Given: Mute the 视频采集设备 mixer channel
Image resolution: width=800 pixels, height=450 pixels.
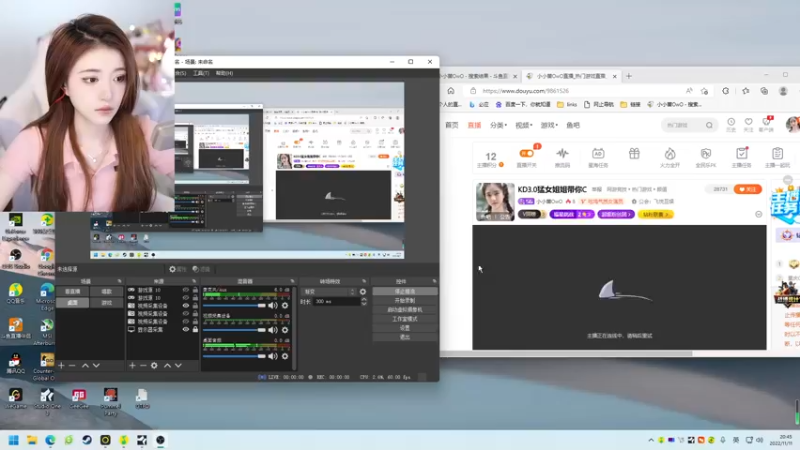Looking at the screenshot, I should click(273, 330).
